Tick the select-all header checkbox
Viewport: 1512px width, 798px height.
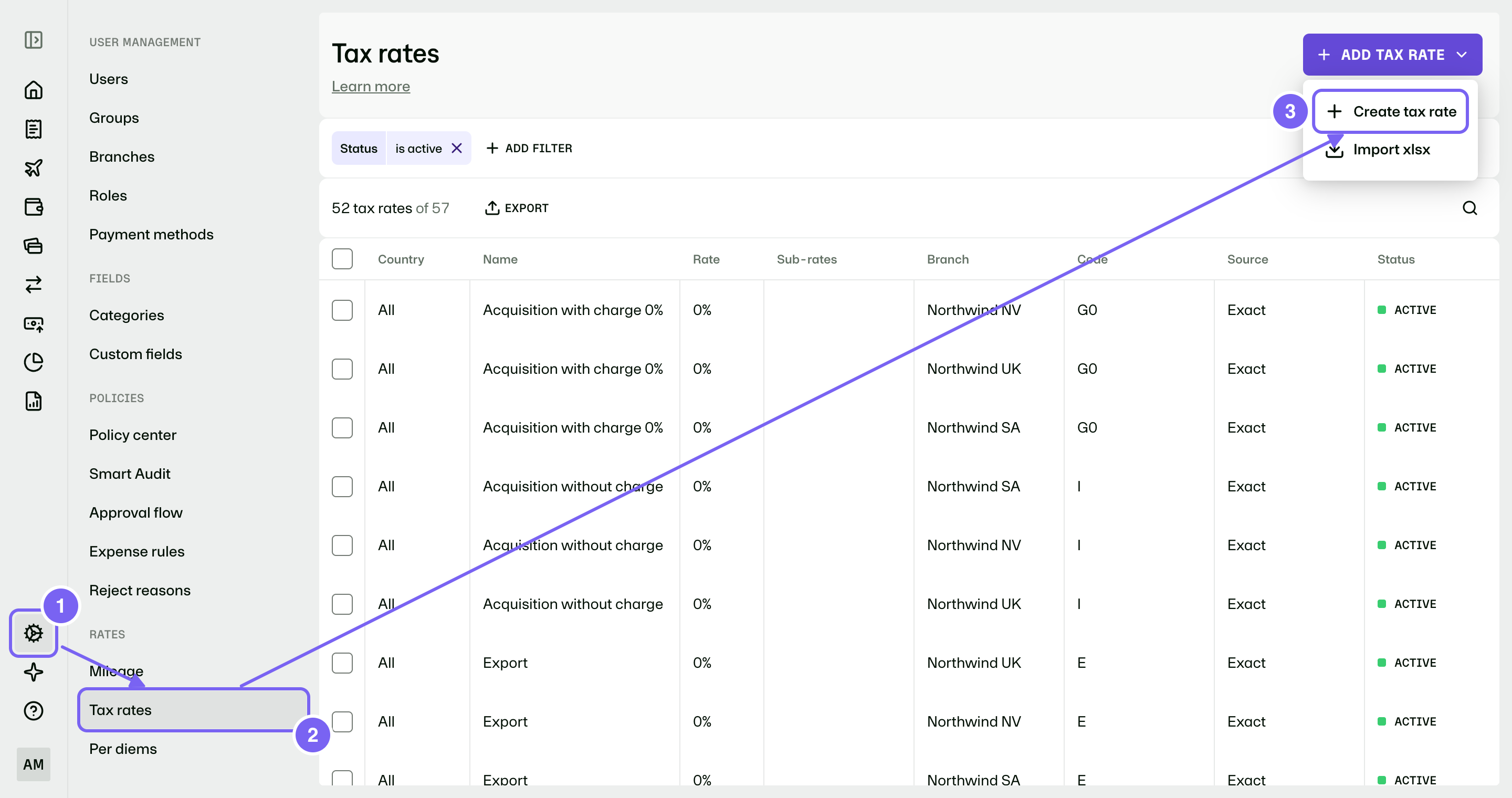click(342, 259)
